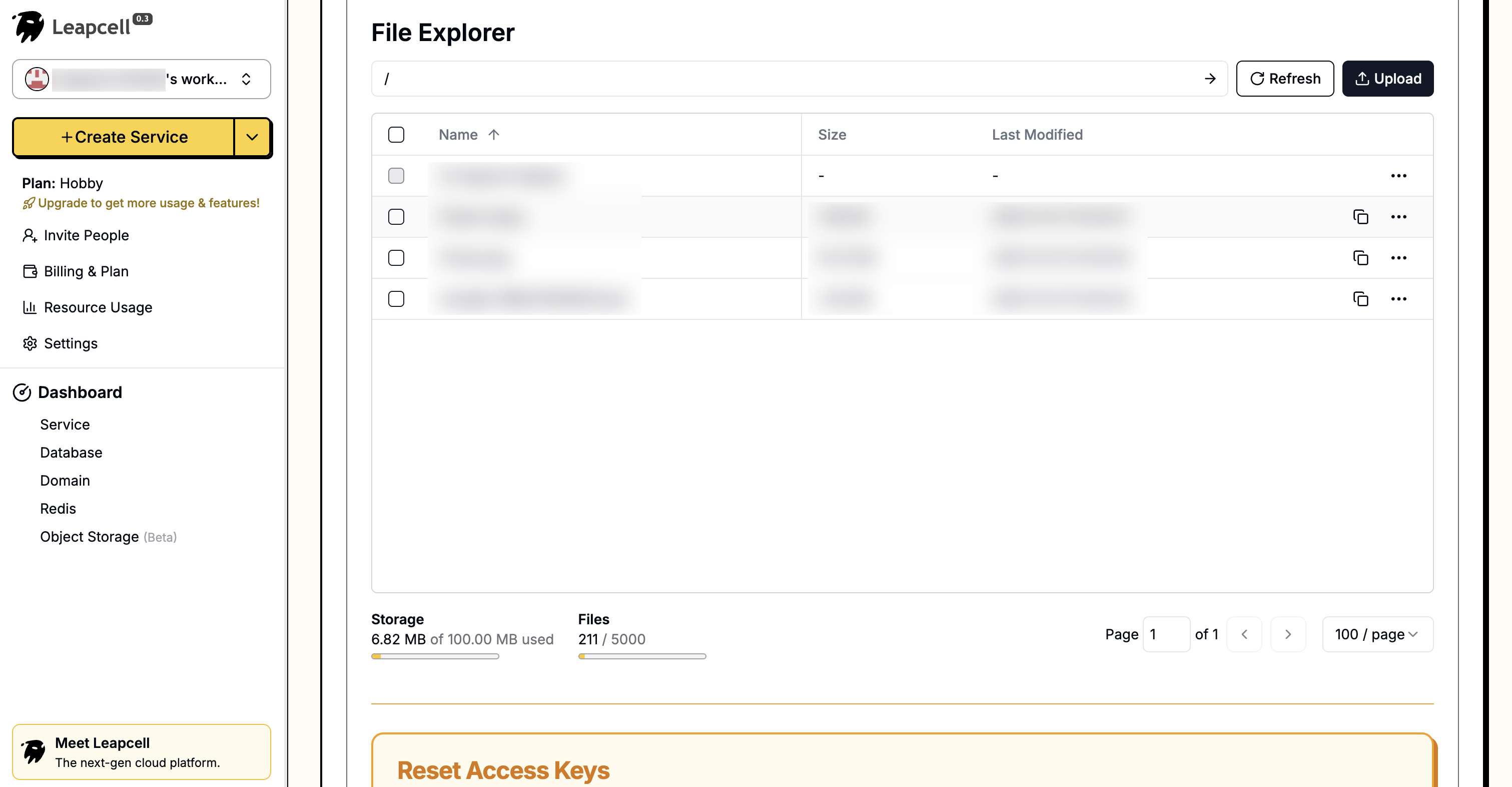Go to next page arrow
1512x787 pixels.
click(x=1288, y=634)
